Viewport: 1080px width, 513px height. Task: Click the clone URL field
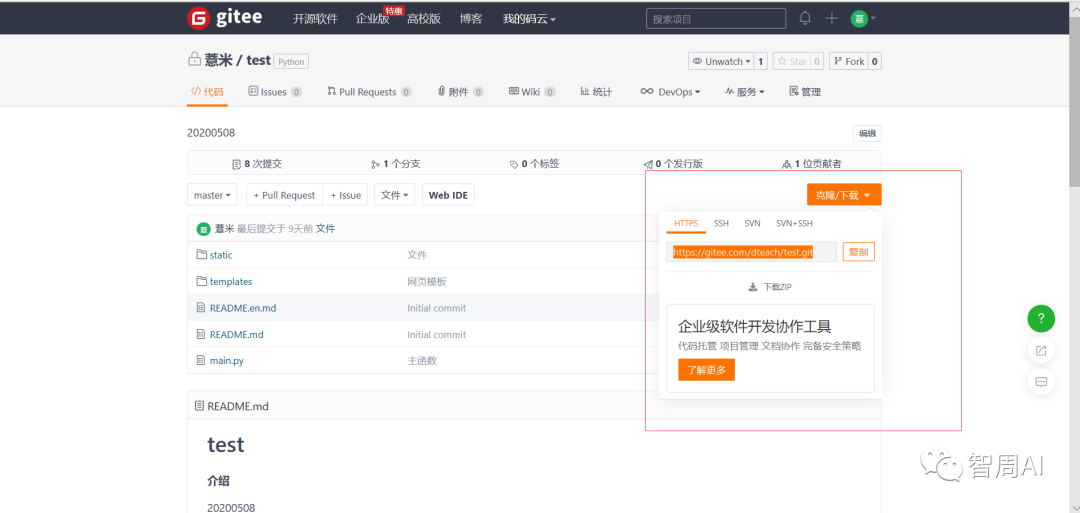751,252
